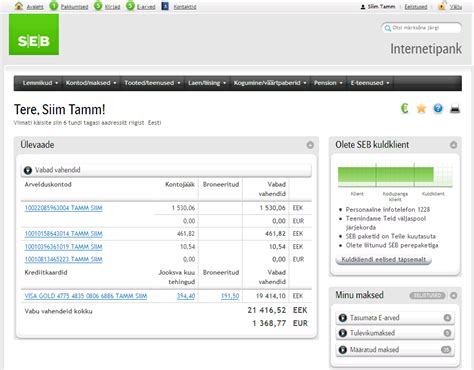The image size is (474, 370).
Task: Expand the Määratud maksed row
Action: pos(343,350)
